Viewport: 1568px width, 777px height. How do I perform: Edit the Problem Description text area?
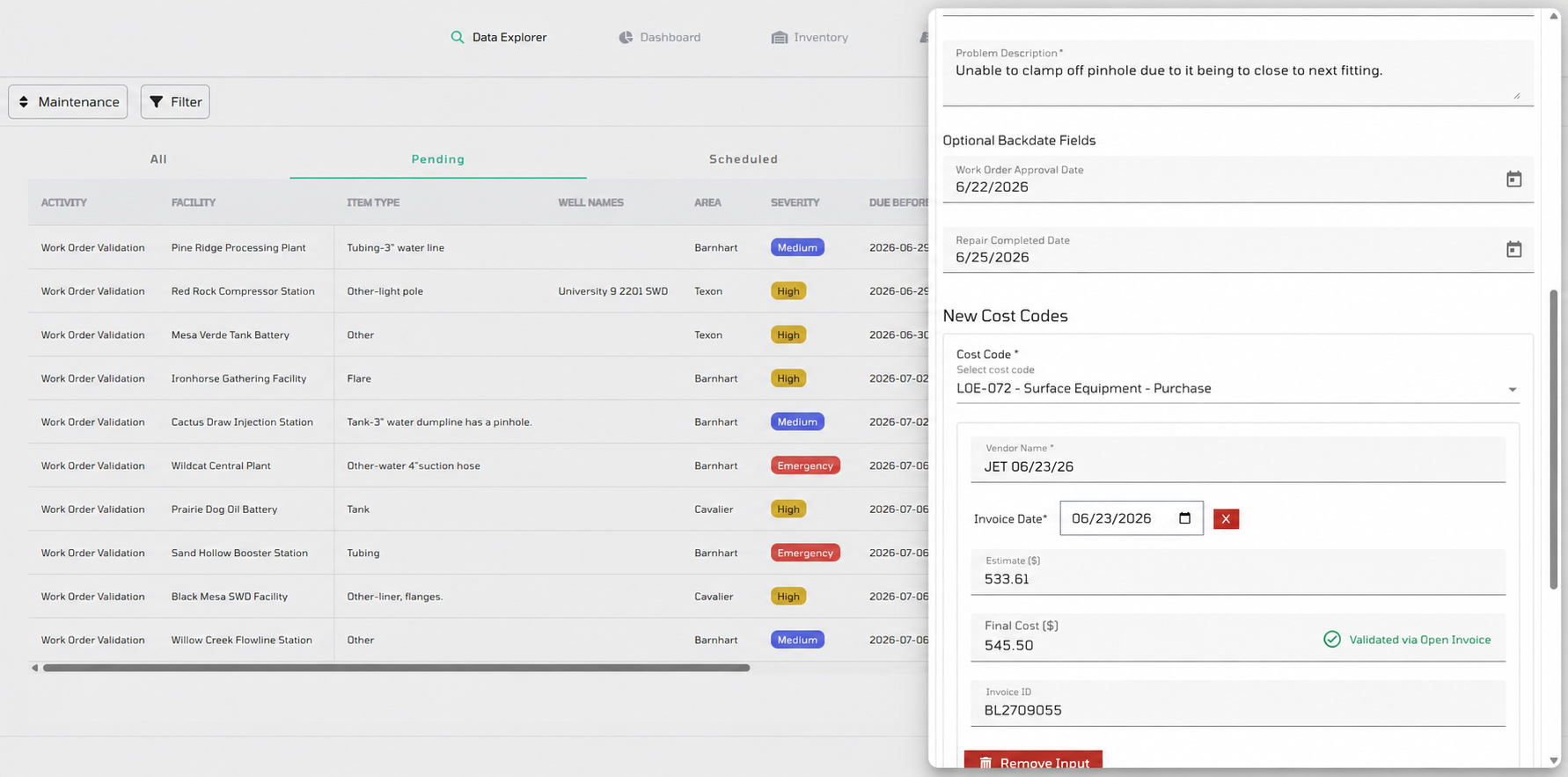click(x=1238, y=72)
